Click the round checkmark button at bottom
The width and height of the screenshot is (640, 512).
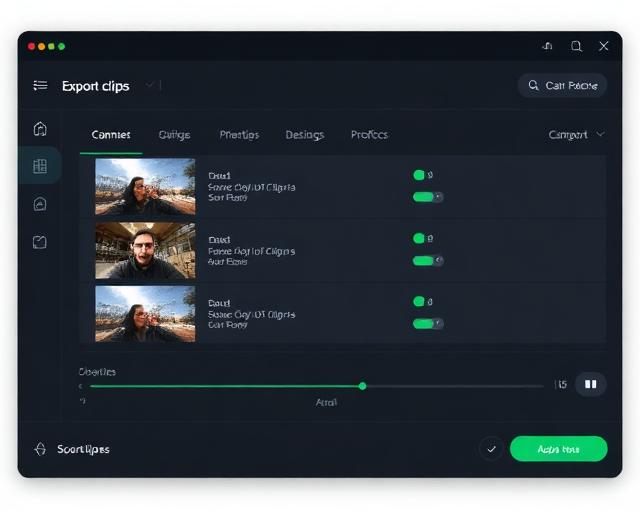tap(491, 449)
